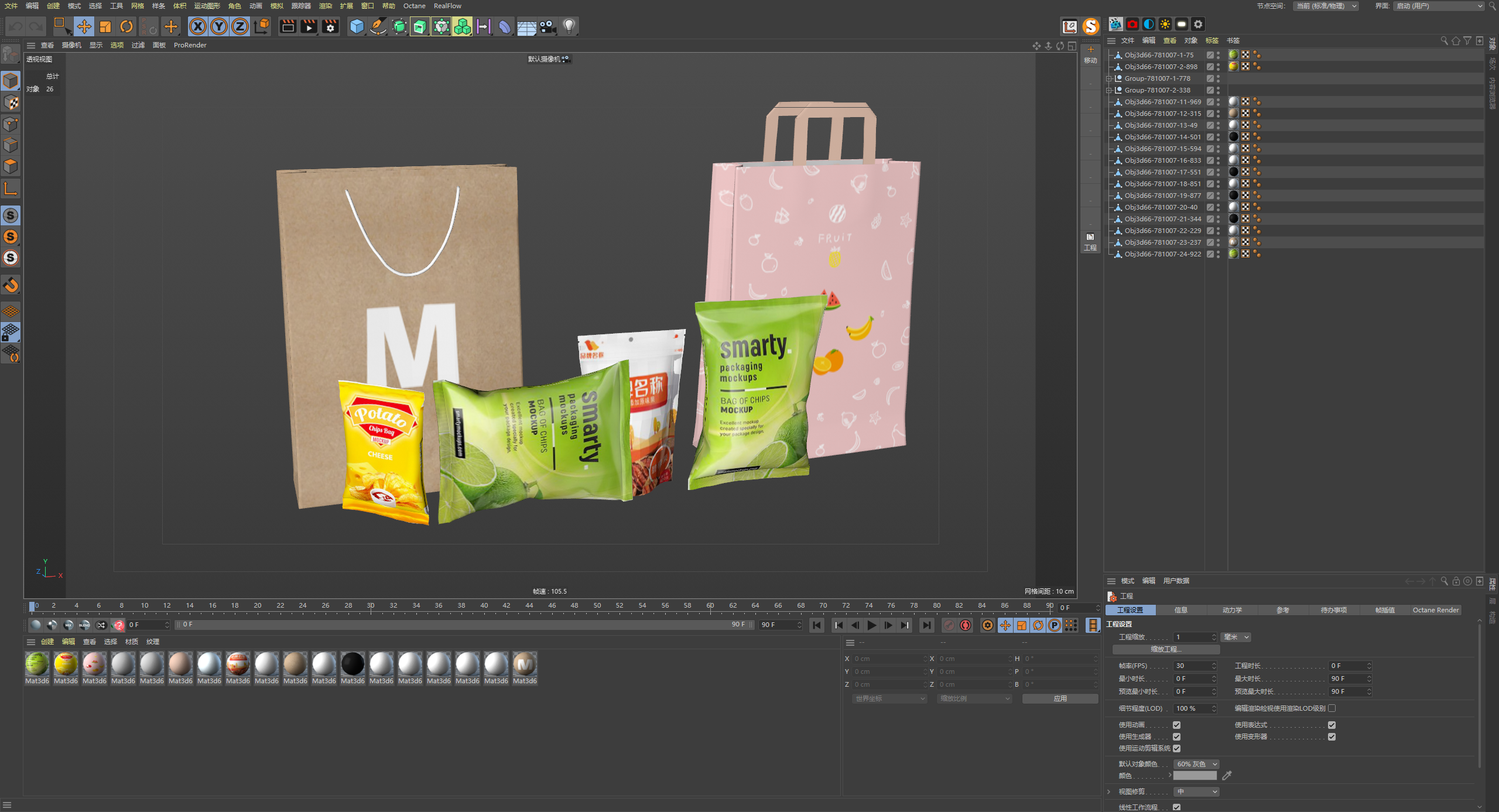Click the play forward button

tap(871, 625)
